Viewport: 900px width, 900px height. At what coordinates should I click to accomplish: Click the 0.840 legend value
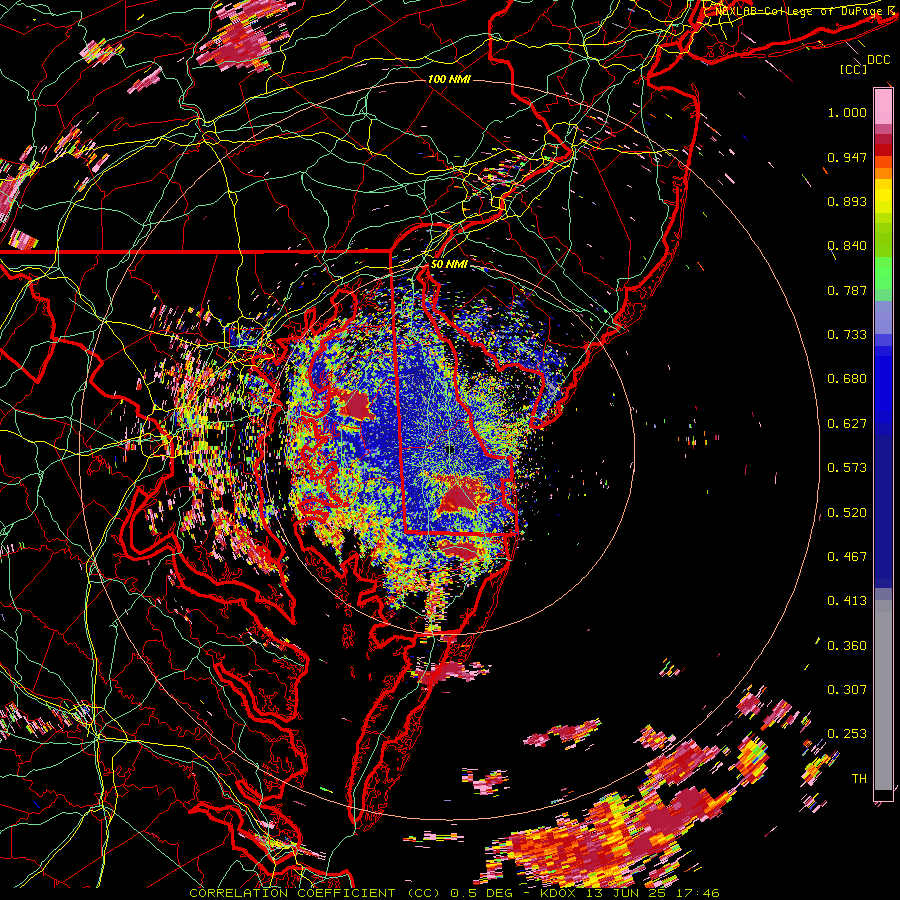847,246
